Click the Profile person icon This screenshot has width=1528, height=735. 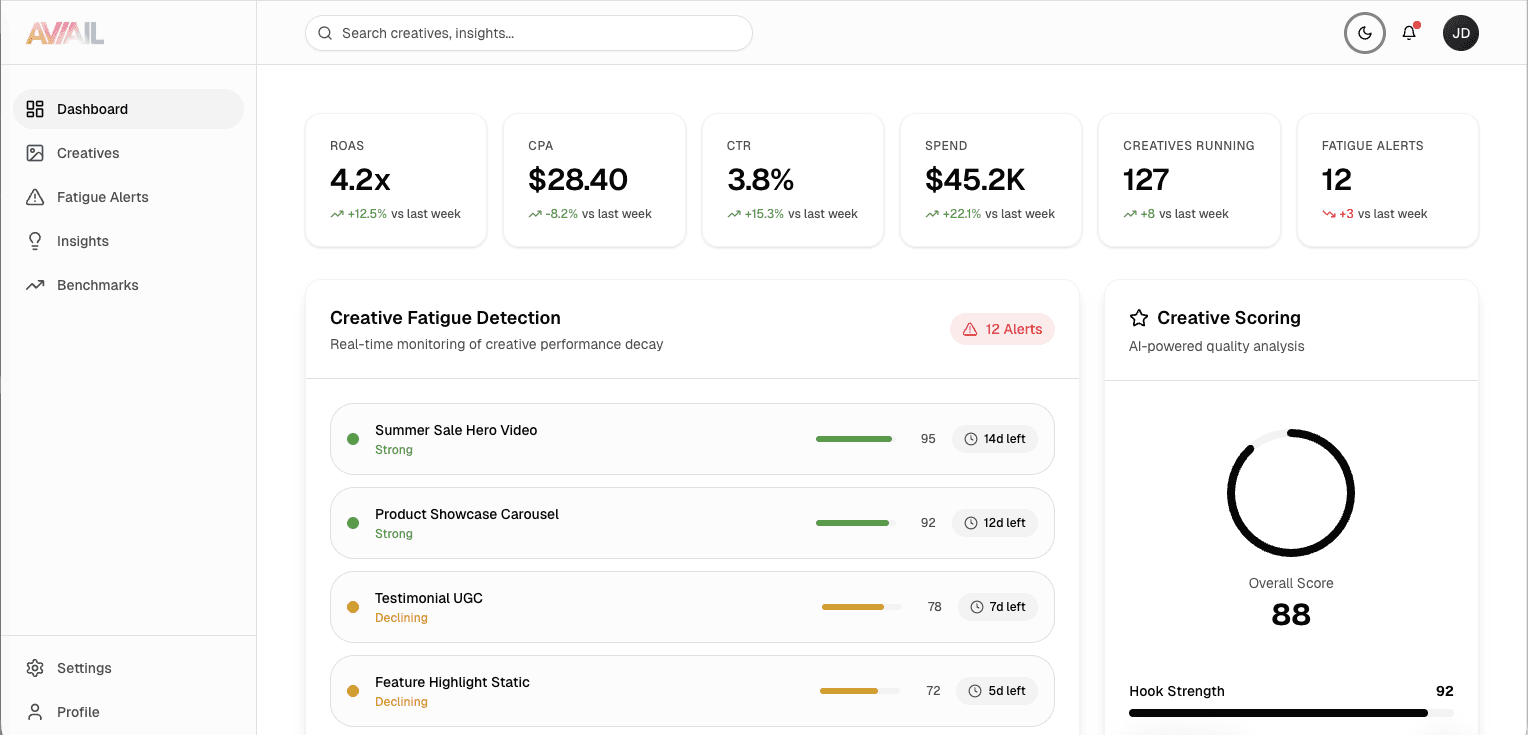click(x=35, y=712)
